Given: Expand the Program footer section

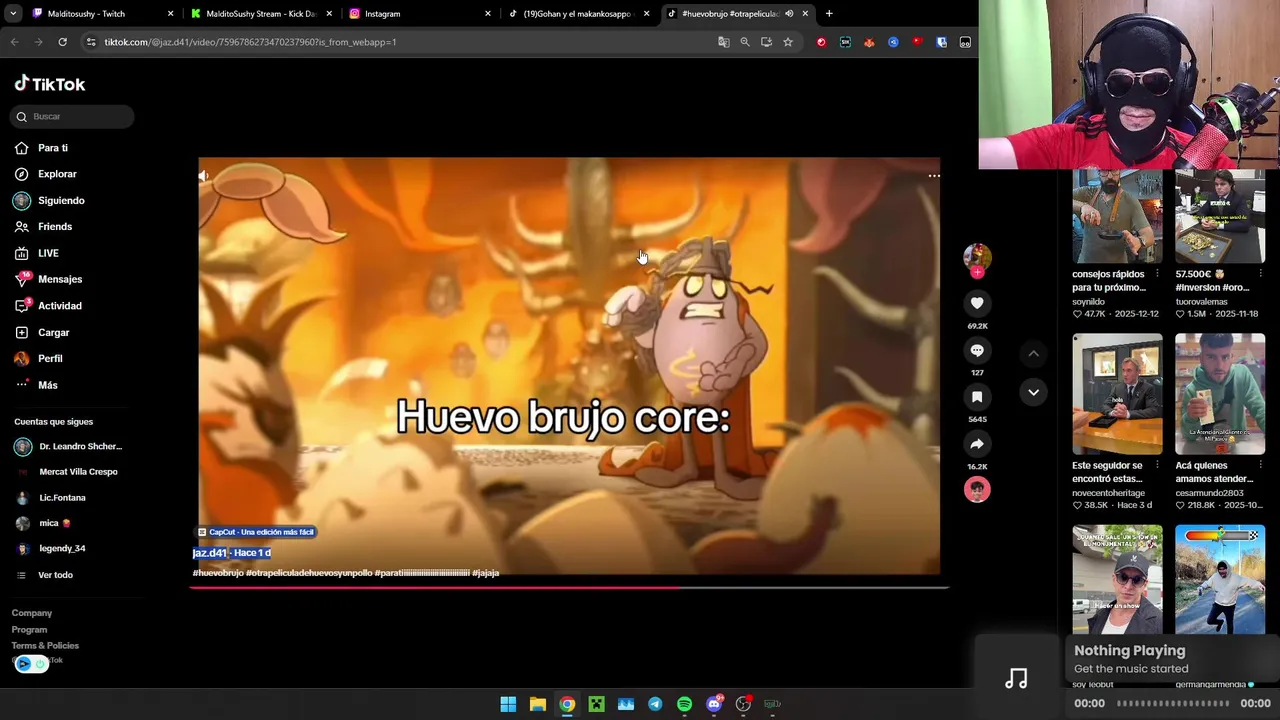Looking at the screenshot, I should 29,630.
